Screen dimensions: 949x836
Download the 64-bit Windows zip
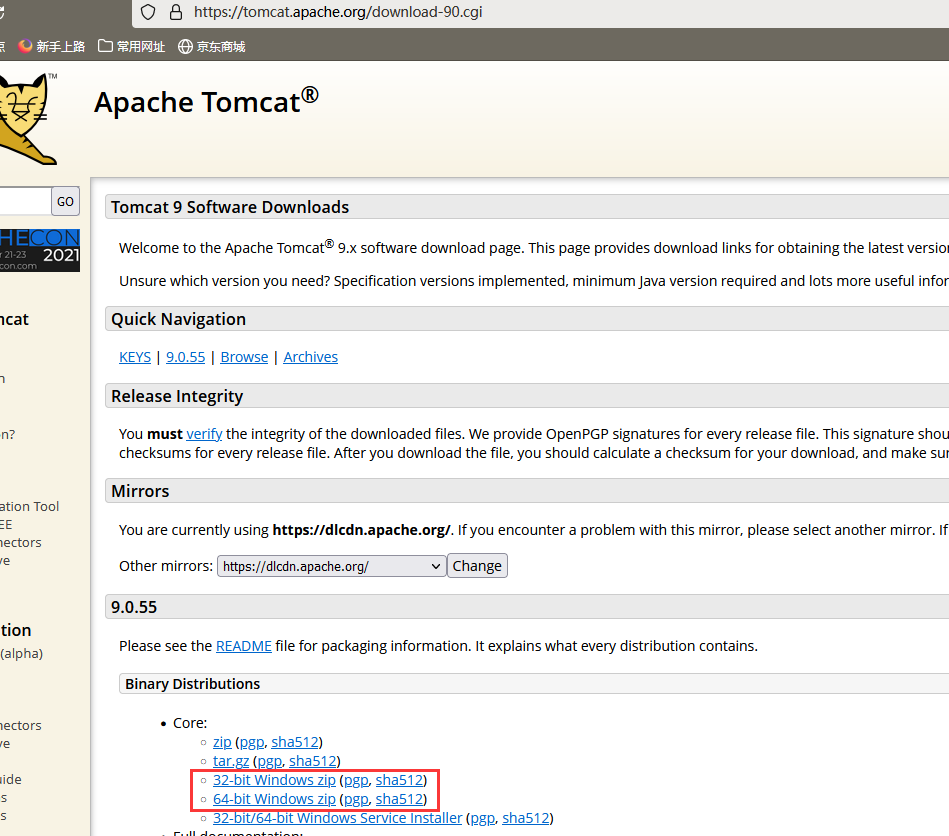point(274,799)
